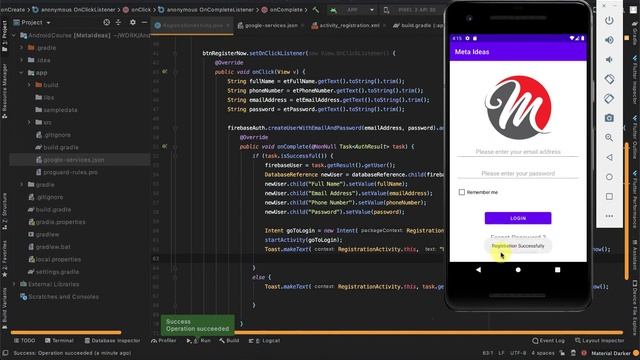The image size is (640, 360).
Task: Open the Database Inspector tab
Action: [112, 340]
